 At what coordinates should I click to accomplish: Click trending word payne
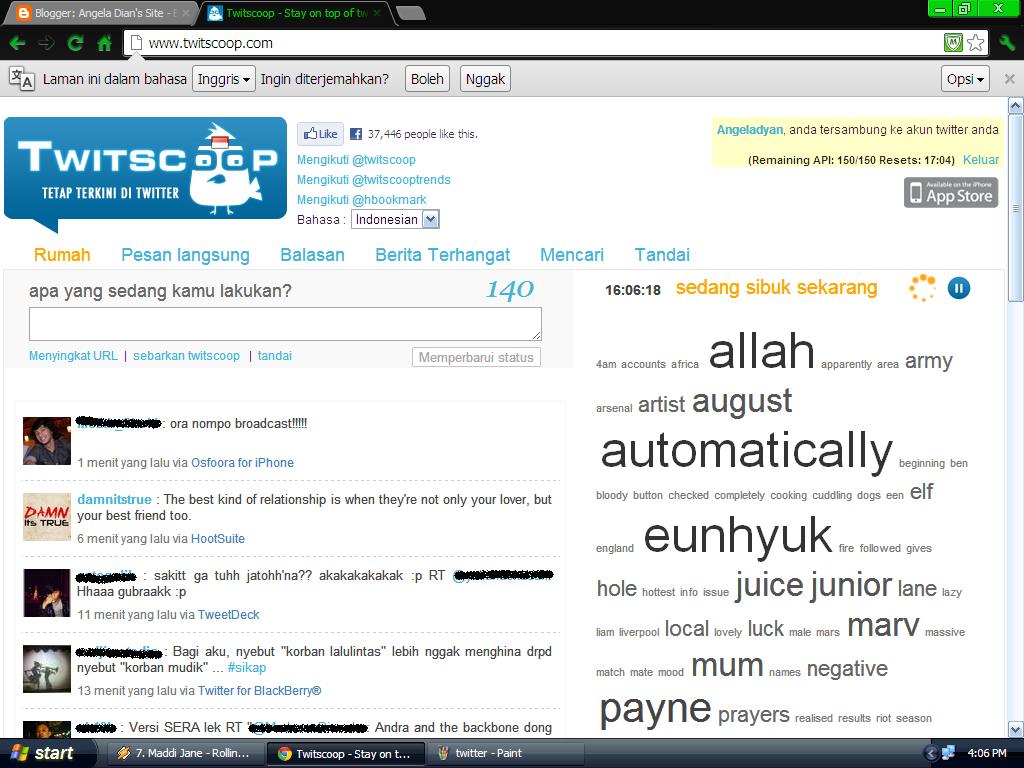tap(655, 710)
